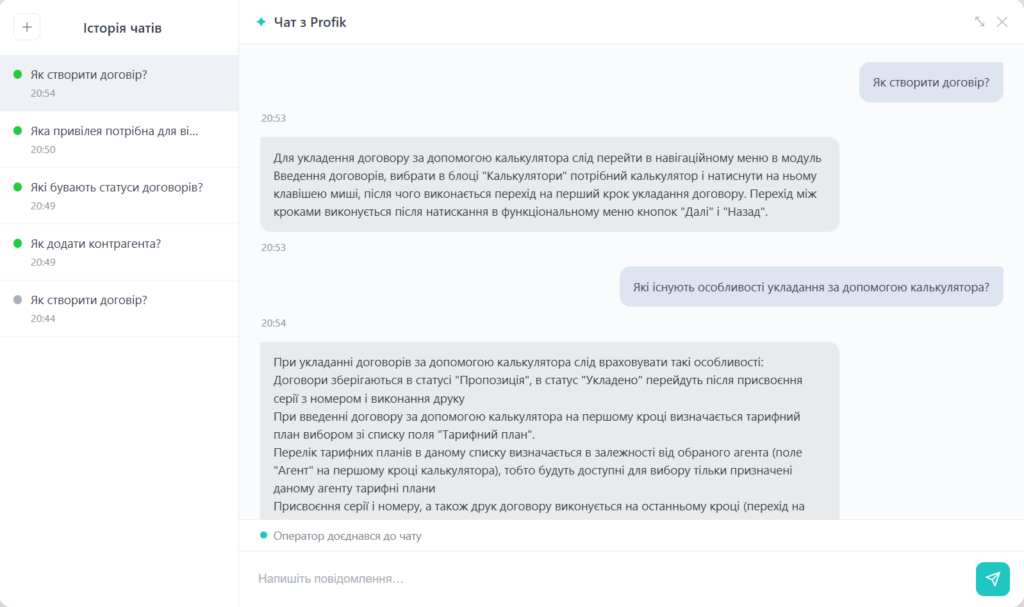
Task: Start a new chat with plus button
Action: pyautogui.click(x=27, y=27)
